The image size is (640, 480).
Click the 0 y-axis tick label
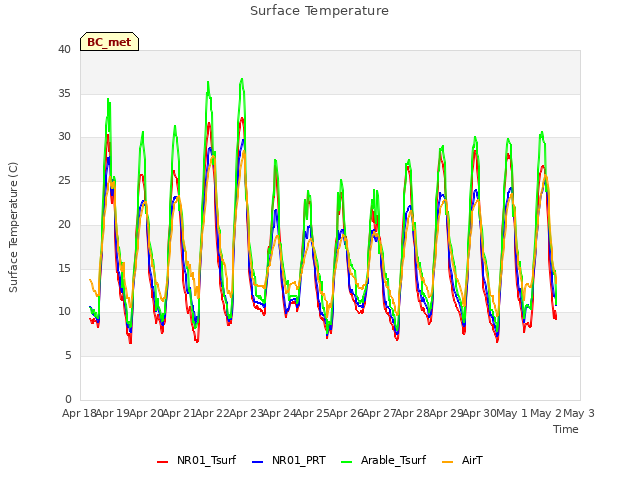point(68,399)
